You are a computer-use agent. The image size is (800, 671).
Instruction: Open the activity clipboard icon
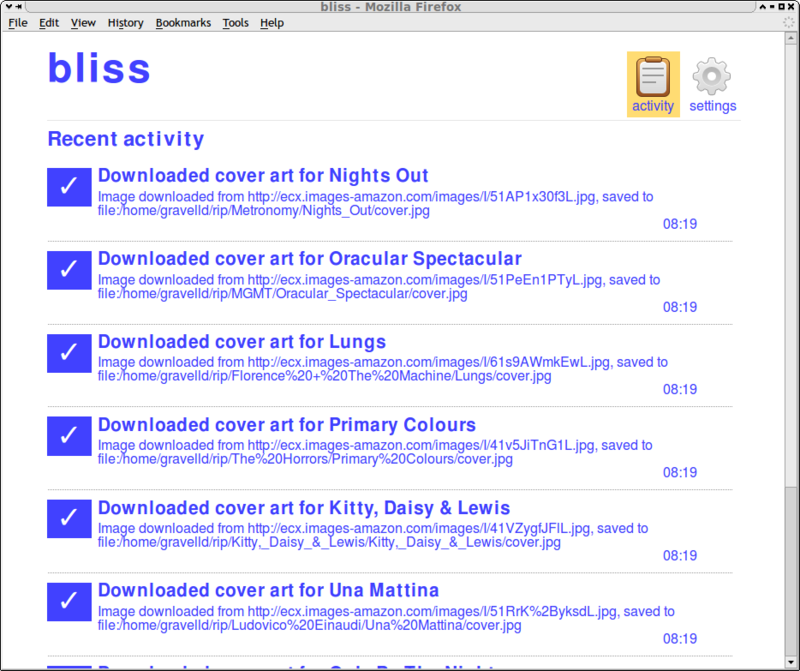pyautogui.click(x=653, y=84)
